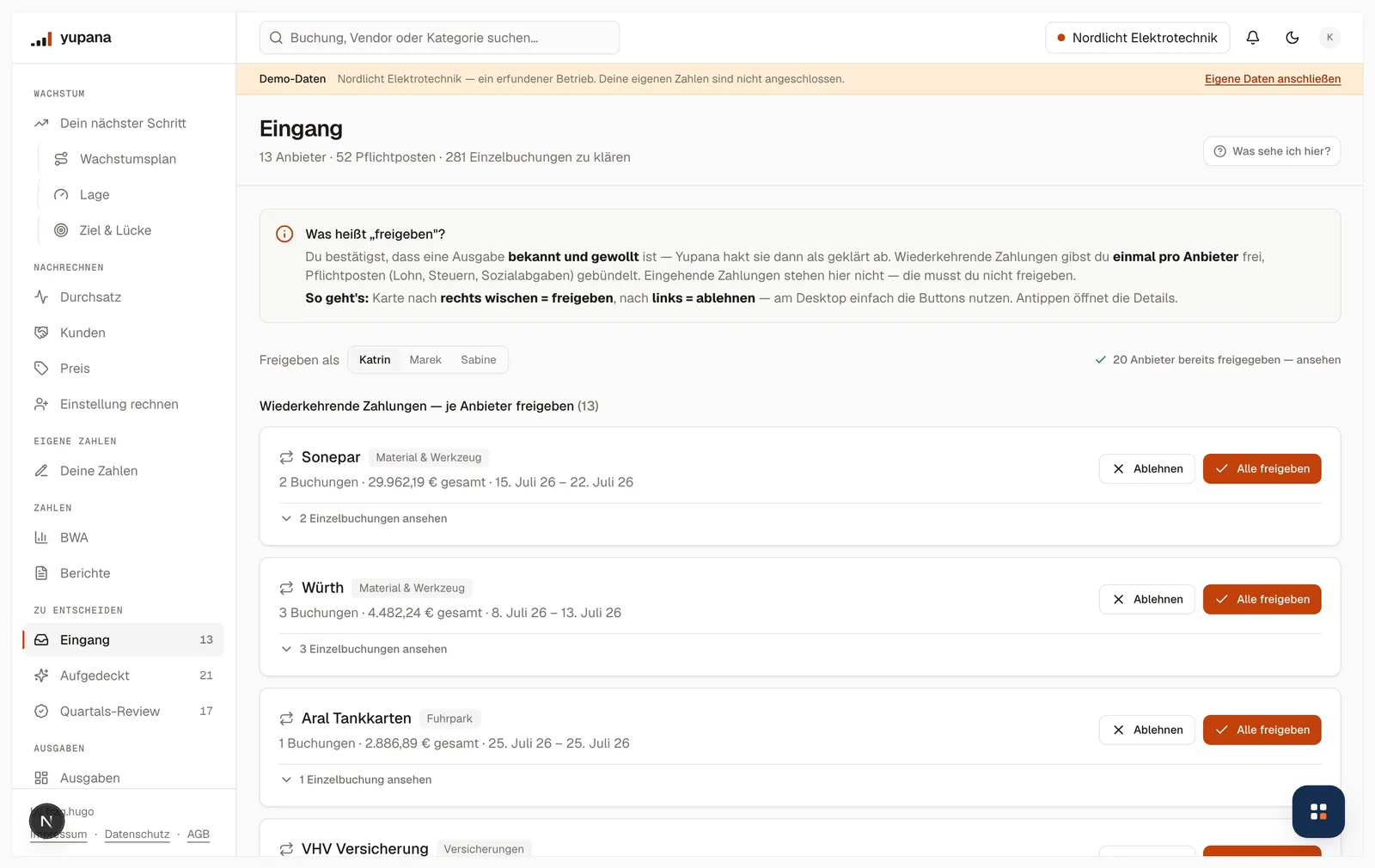The height and width of the screenshot is (868, 1375).
Task: Click the Aral '2.886,89 € gesamt' summary line
Action: click(x=455, y=743)
